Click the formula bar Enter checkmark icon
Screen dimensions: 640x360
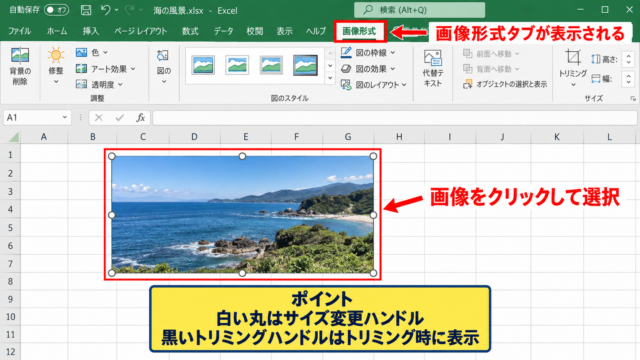(120, 118)
